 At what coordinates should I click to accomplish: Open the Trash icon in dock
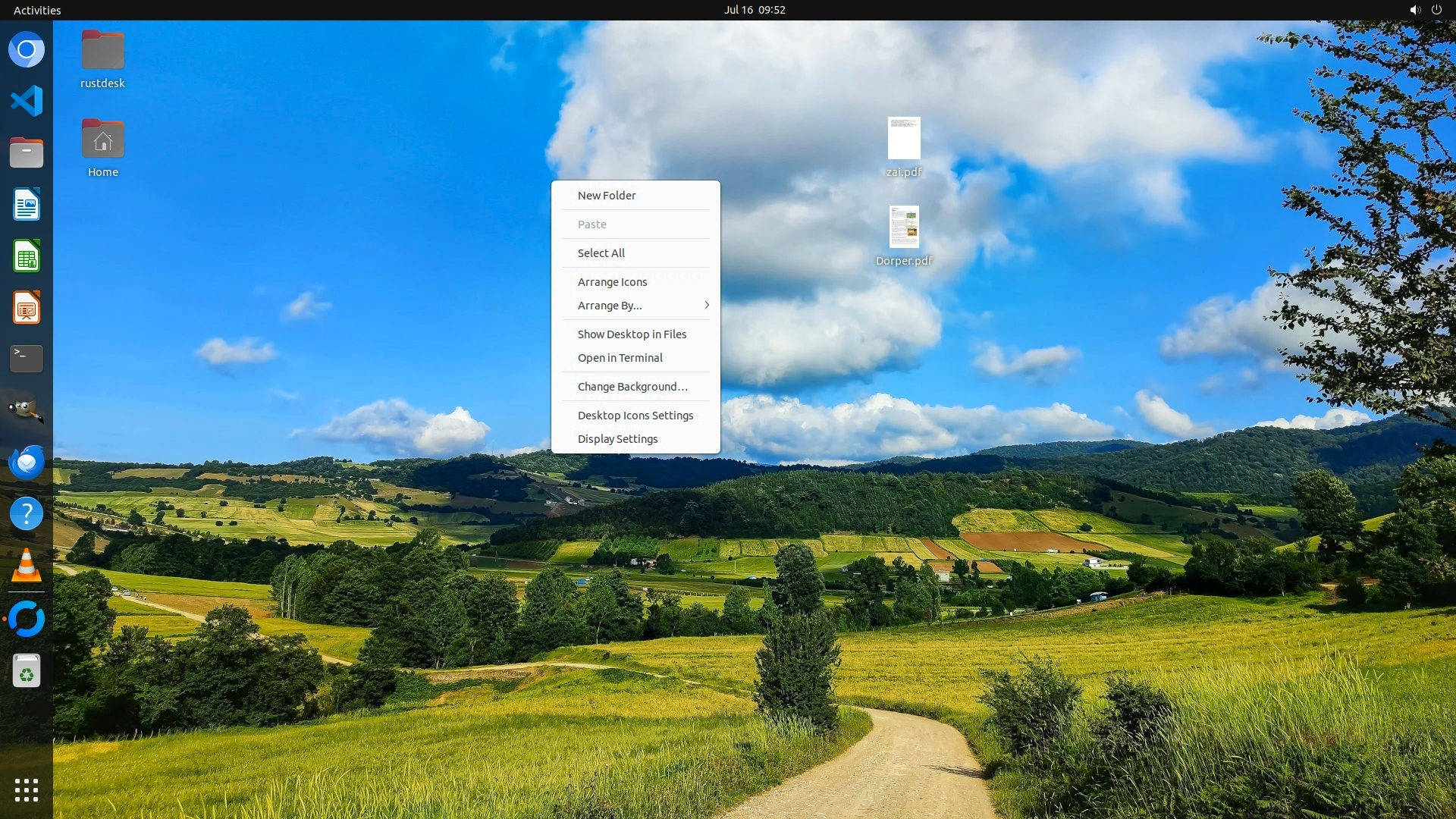click(x=27, y=672)
